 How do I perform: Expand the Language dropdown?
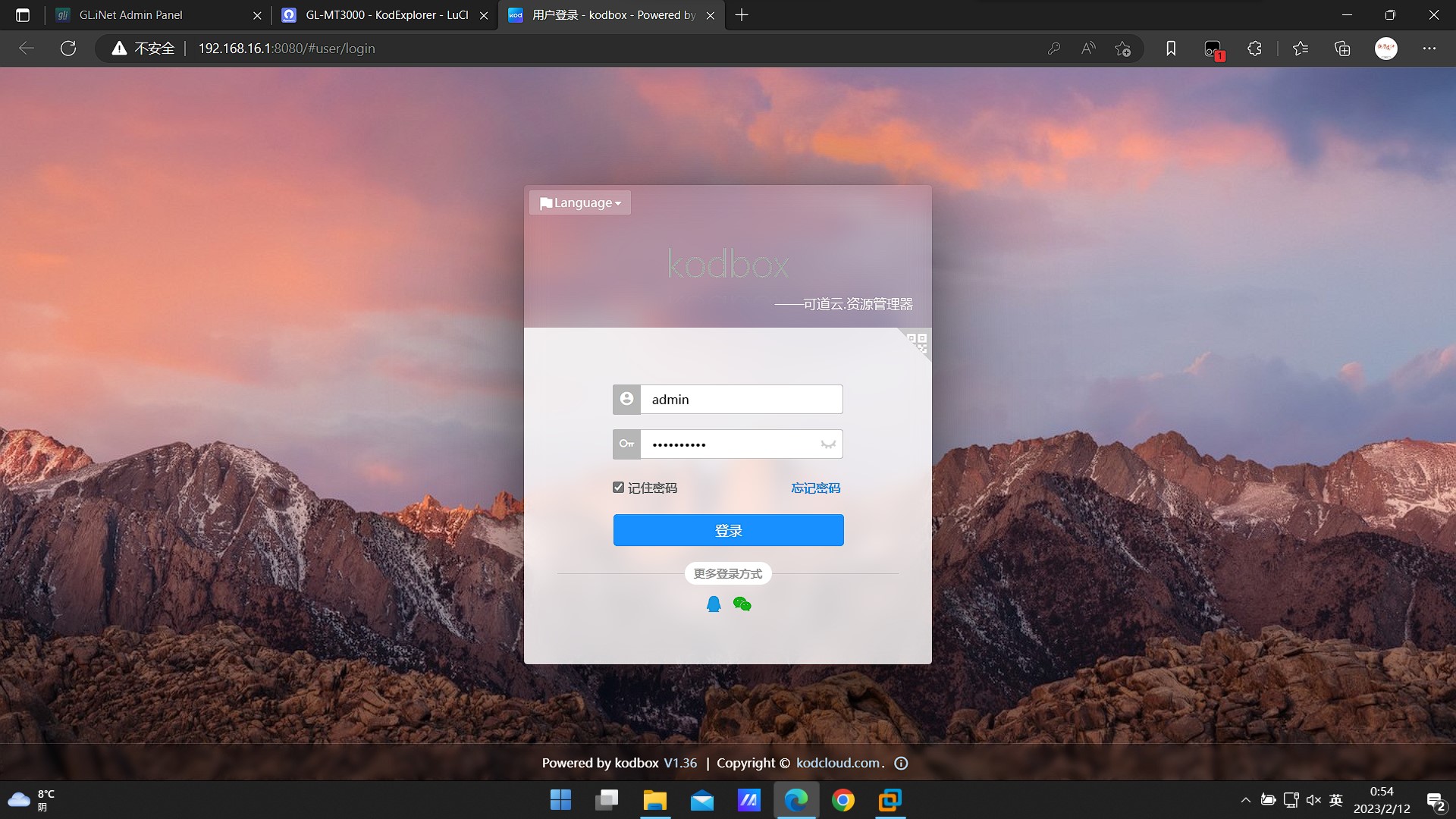(580, 202)
